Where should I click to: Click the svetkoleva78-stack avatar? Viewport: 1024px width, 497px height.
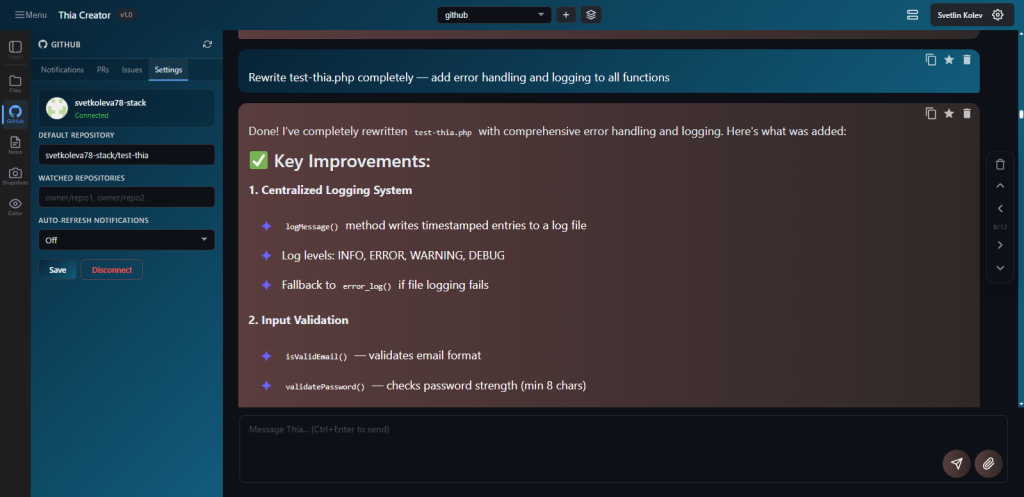coord(57,108)
